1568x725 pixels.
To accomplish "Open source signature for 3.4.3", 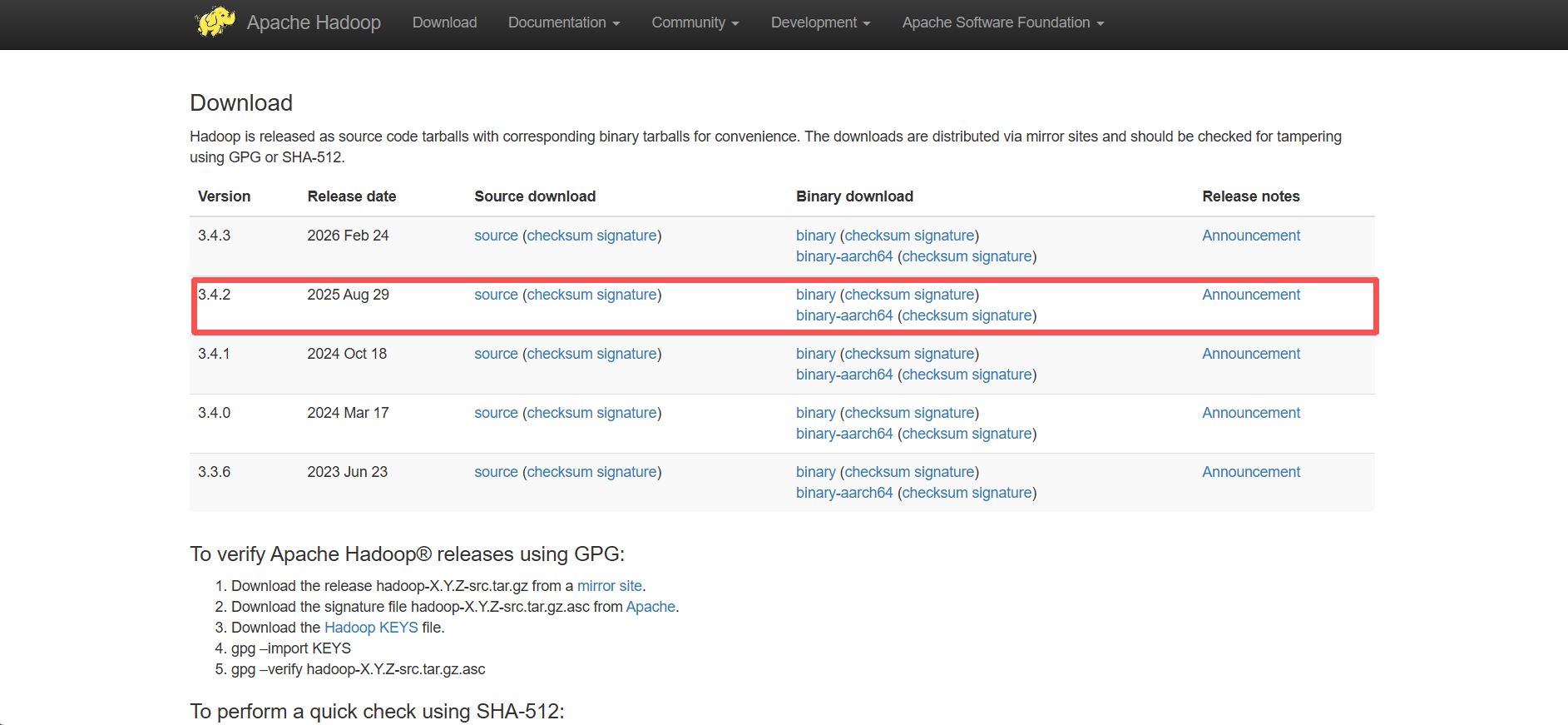I will pyautogui.click(x=626, y=236).
